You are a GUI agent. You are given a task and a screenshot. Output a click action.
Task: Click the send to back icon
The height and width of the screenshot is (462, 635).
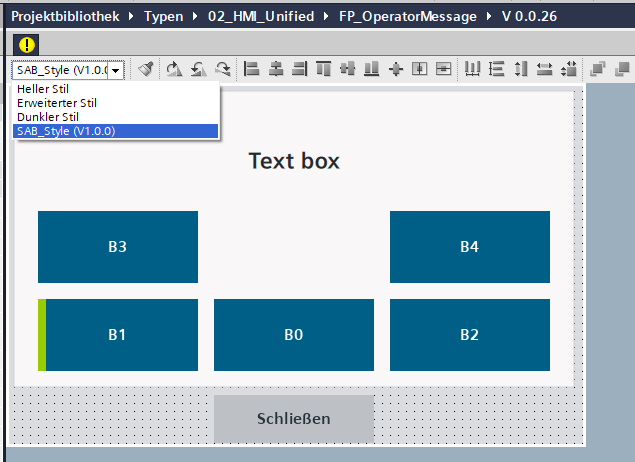pyautogui.click(x=622, y=69)
